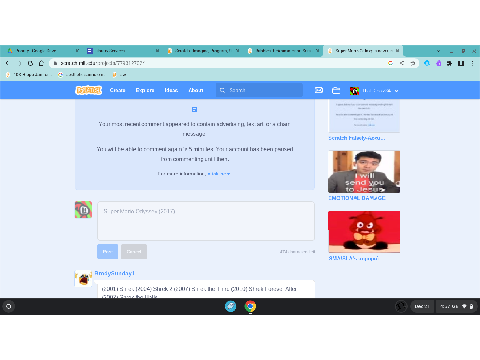Open the EMOTIONAL DAMAGE project thumbnail

coord(364,172)
